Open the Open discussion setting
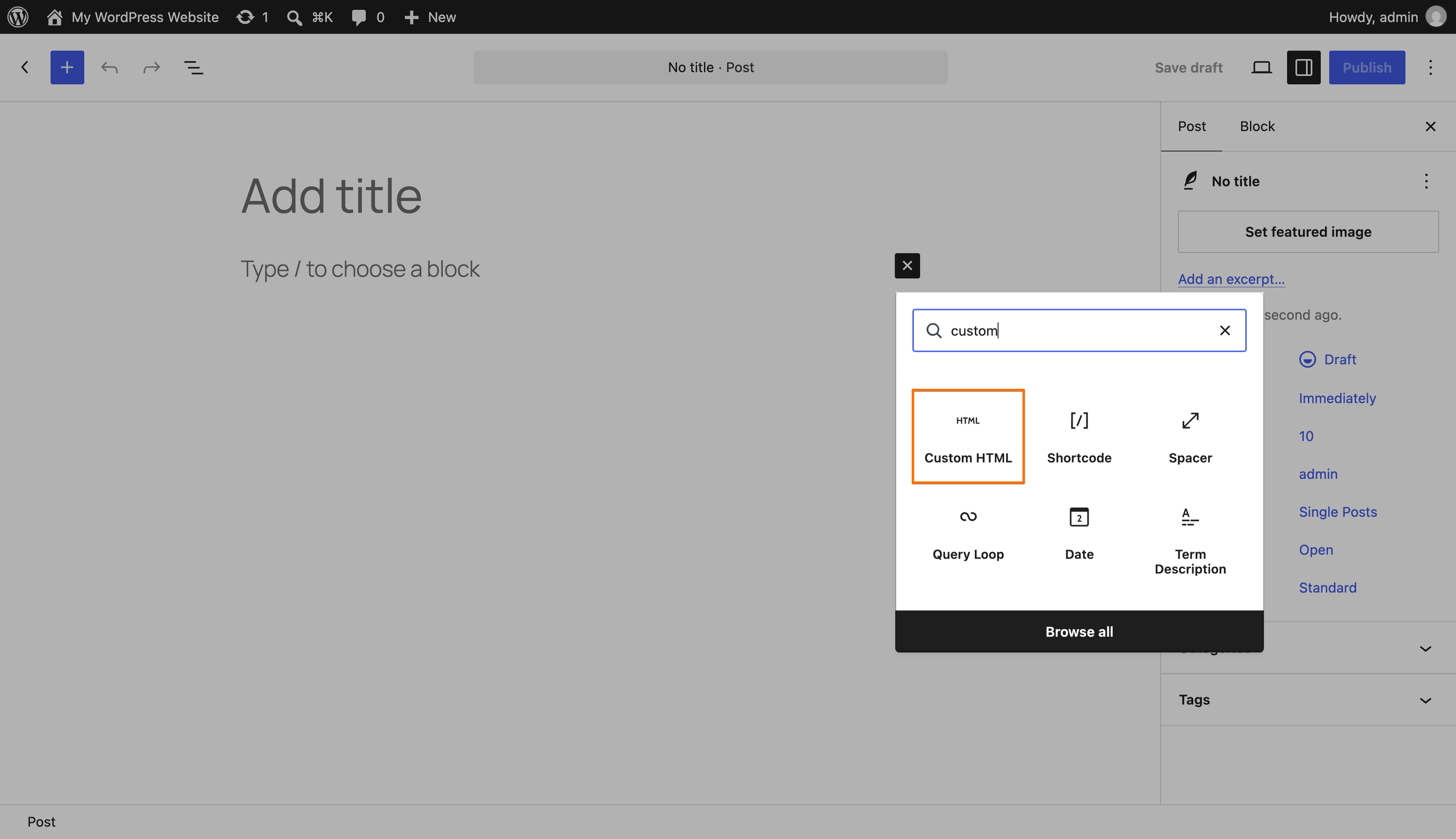 pos(1316,550)
